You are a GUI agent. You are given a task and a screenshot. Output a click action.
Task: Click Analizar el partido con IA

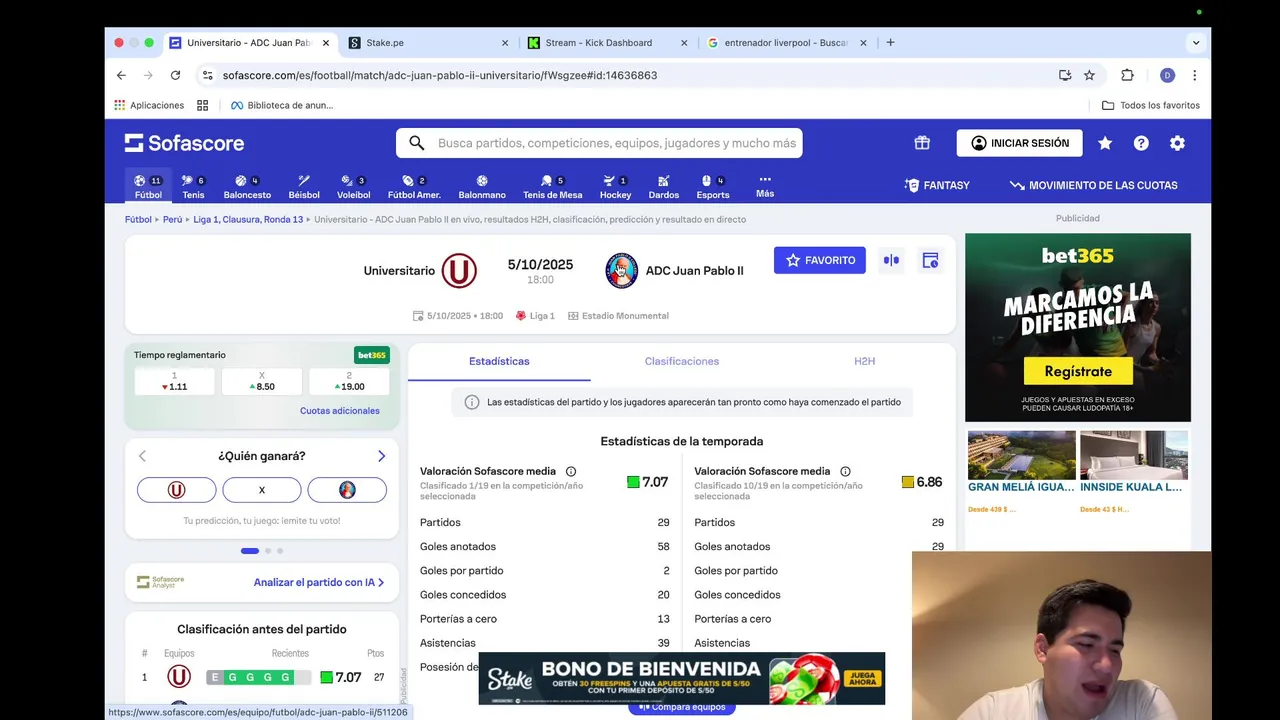(319, 582)
